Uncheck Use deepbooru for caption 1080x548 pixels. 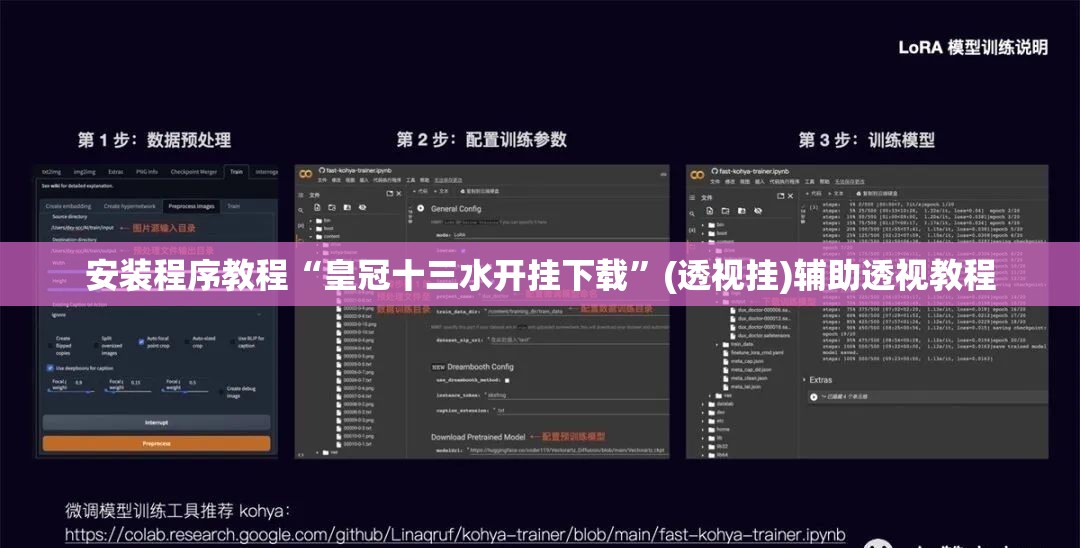pos(50,368)
